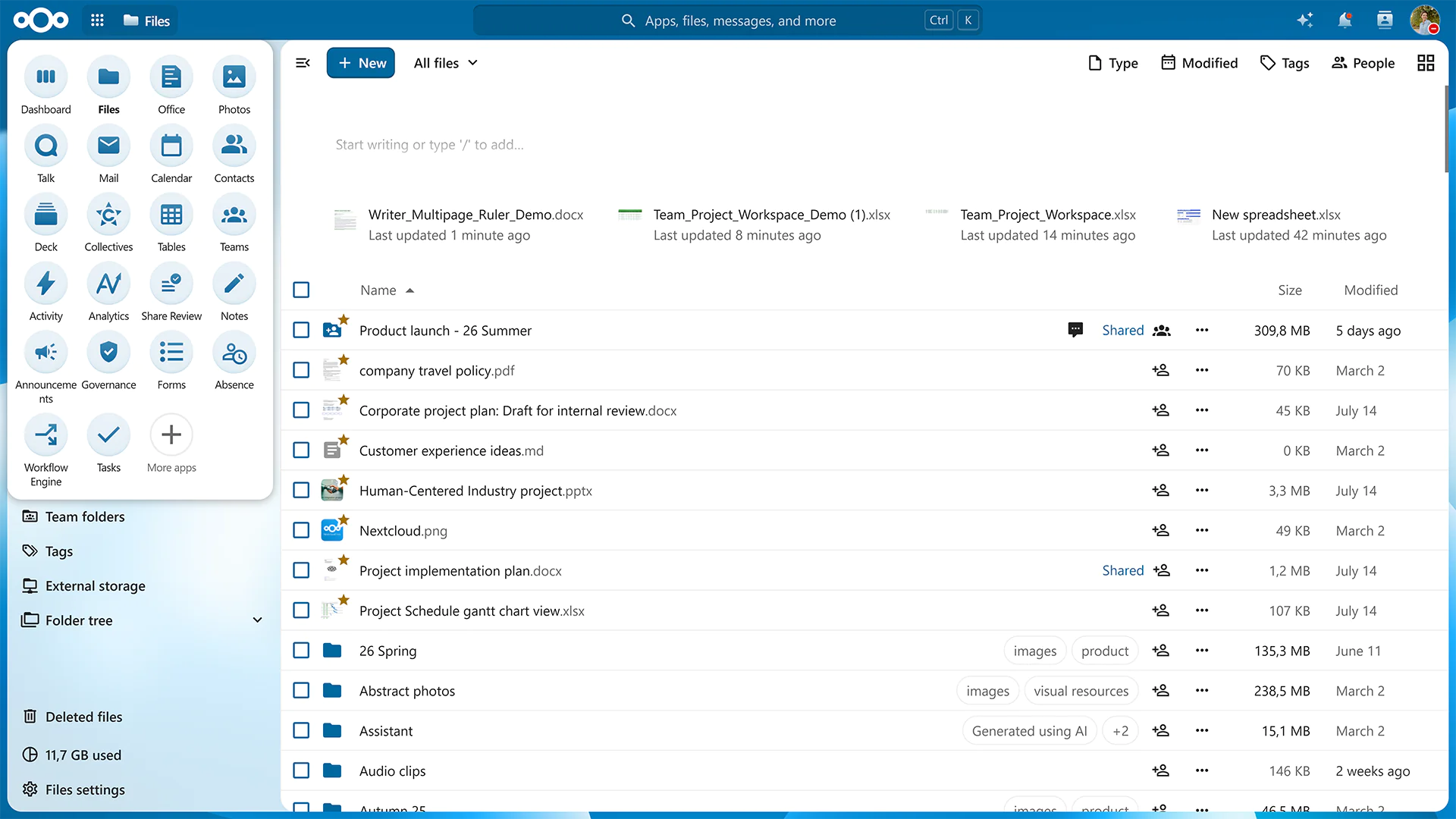Open the Collectives app
The height and width of the screenshot is (819, 1456).
coord(108,223)
